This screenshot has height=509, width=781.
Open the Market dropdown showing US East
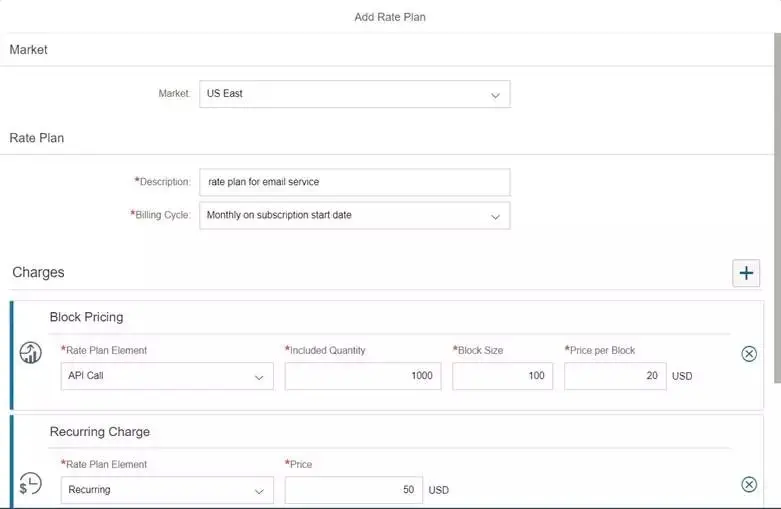click(x=355, y=94)
